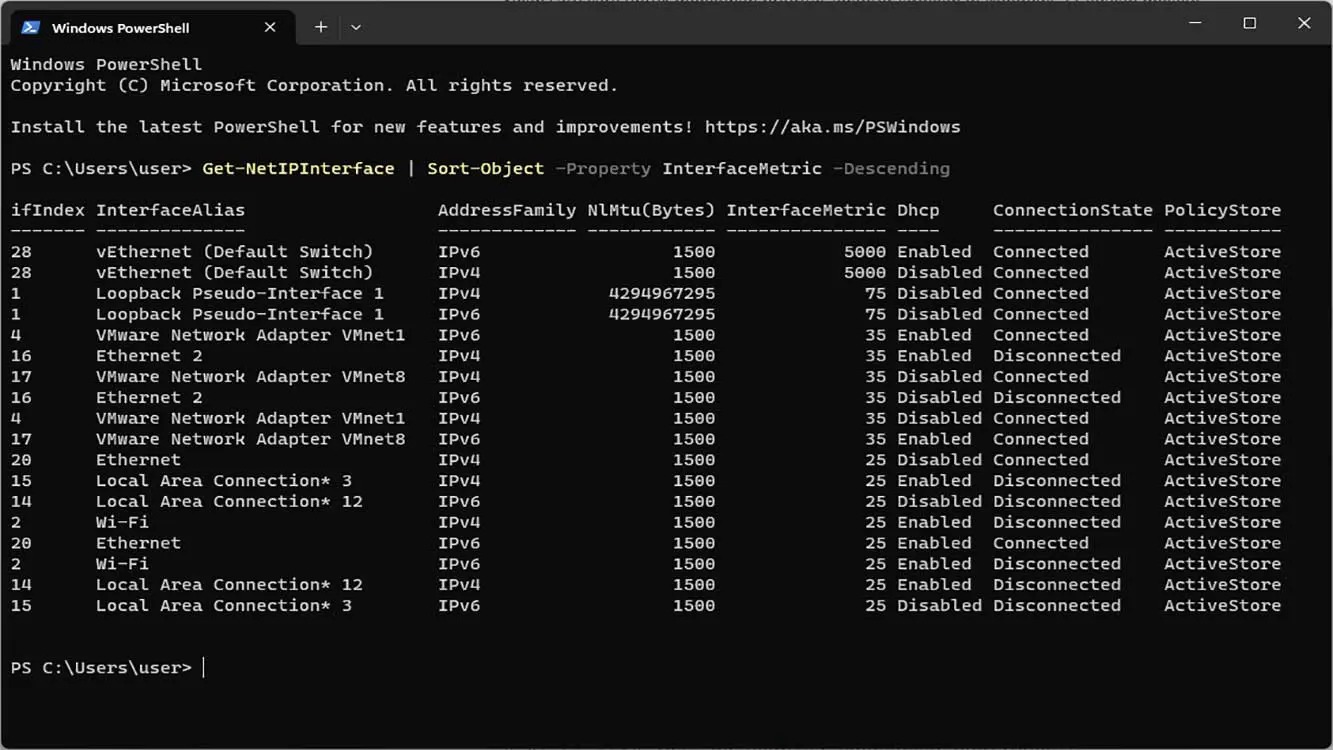Maximize the terminal window
The width and height of the screenshot is (1333, 750).
pyautogui.click(x=1249, y=23)
